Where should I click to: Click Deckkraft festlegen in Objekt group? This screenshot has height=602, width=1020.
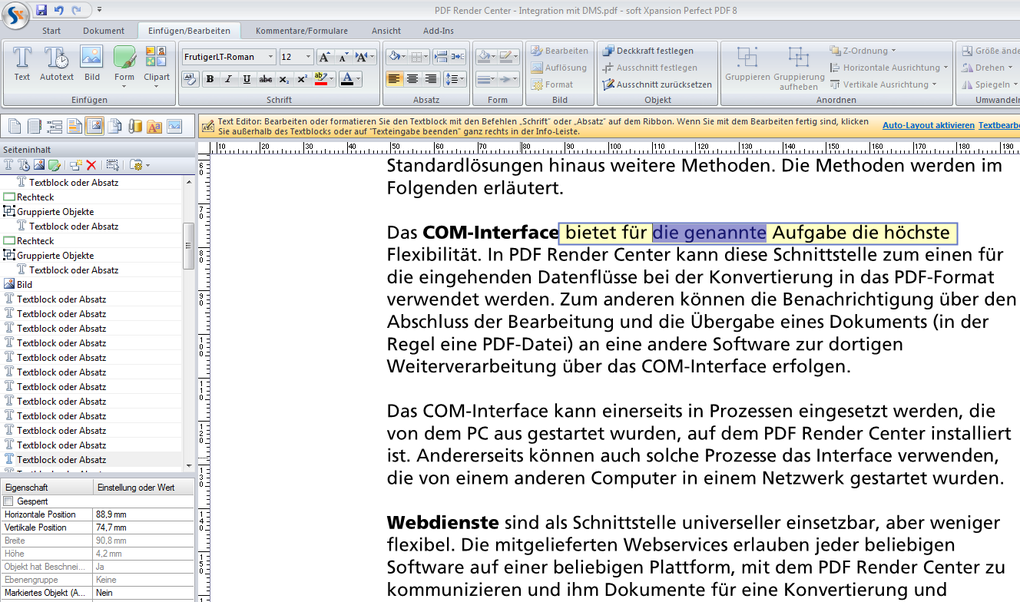tap(648, 51)
